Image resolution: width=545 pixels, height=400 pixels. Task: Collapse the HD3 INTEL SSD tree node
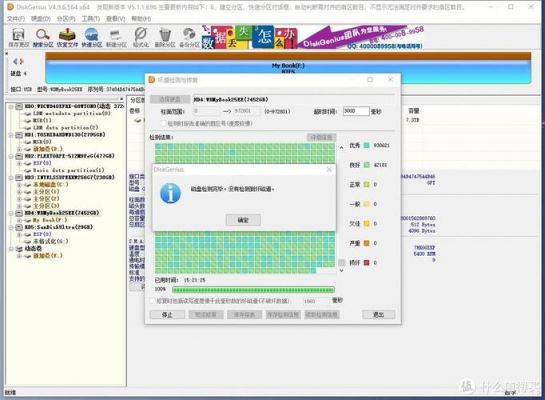click(x=11, y=178)
